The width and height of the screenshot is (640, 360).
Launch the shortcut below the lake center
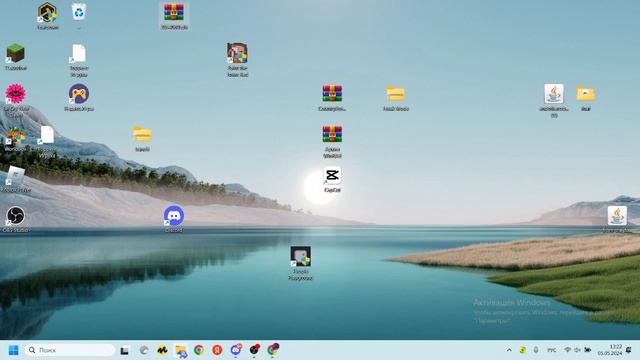tap(300, 257)
